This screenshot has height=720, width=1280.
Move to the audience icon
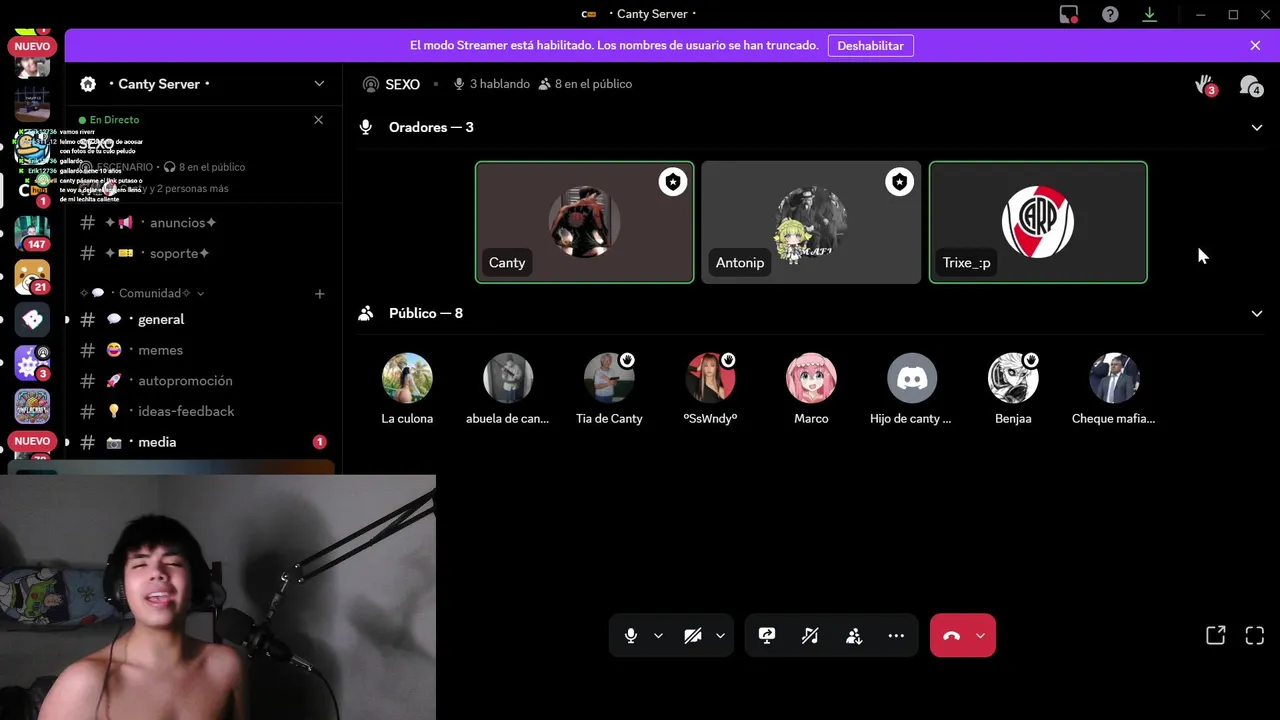pyautogui.click(x=854, y=636)
